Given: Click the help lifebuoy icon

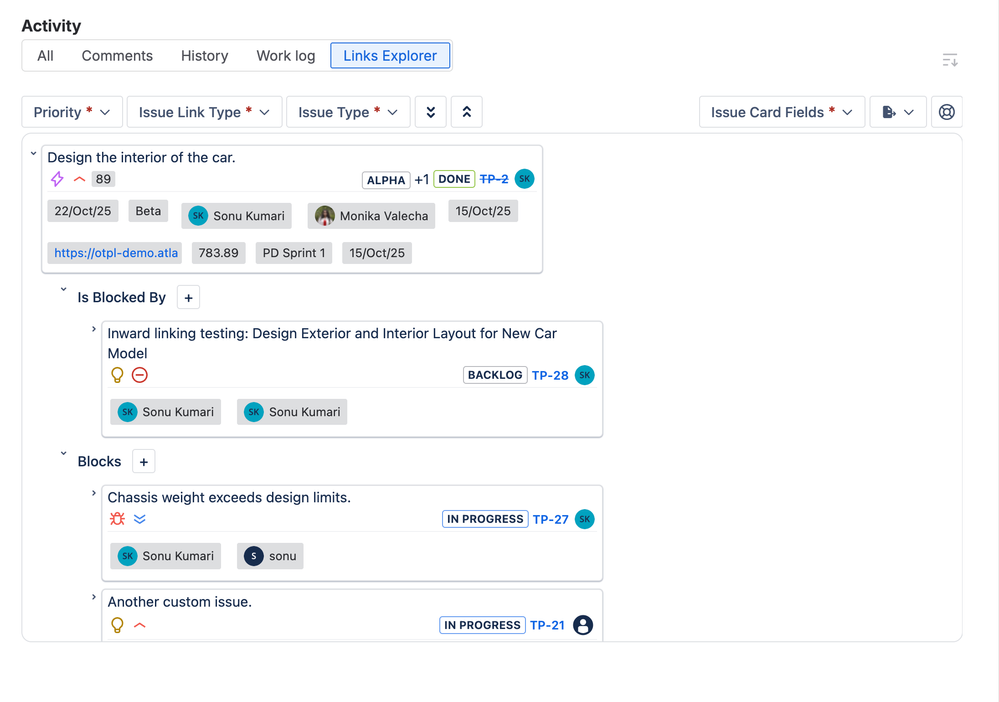Looking at the screenshot, I should point(947,112).
